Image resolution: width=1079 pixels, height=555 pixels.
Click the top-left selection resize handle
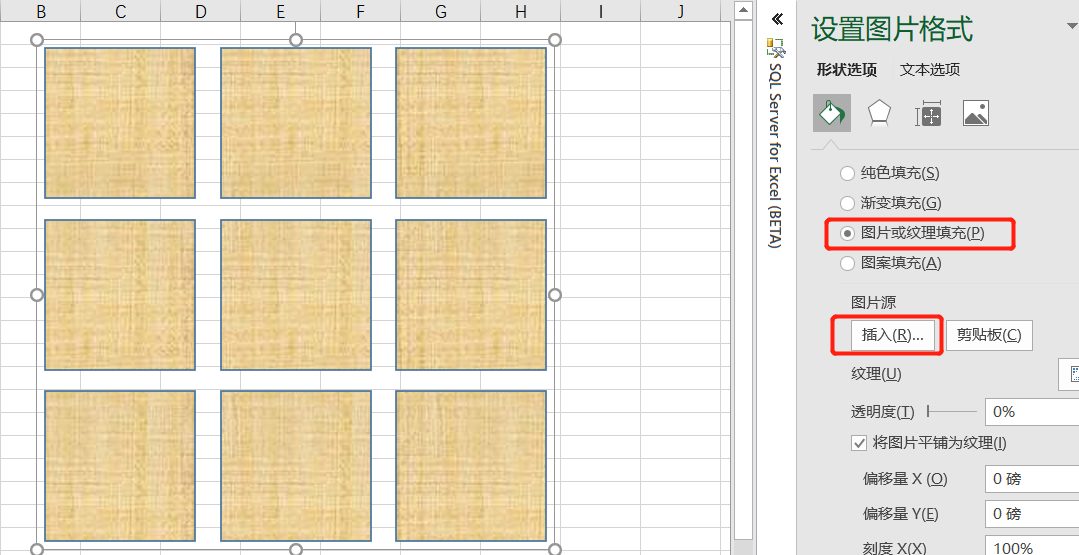(37, 40)
